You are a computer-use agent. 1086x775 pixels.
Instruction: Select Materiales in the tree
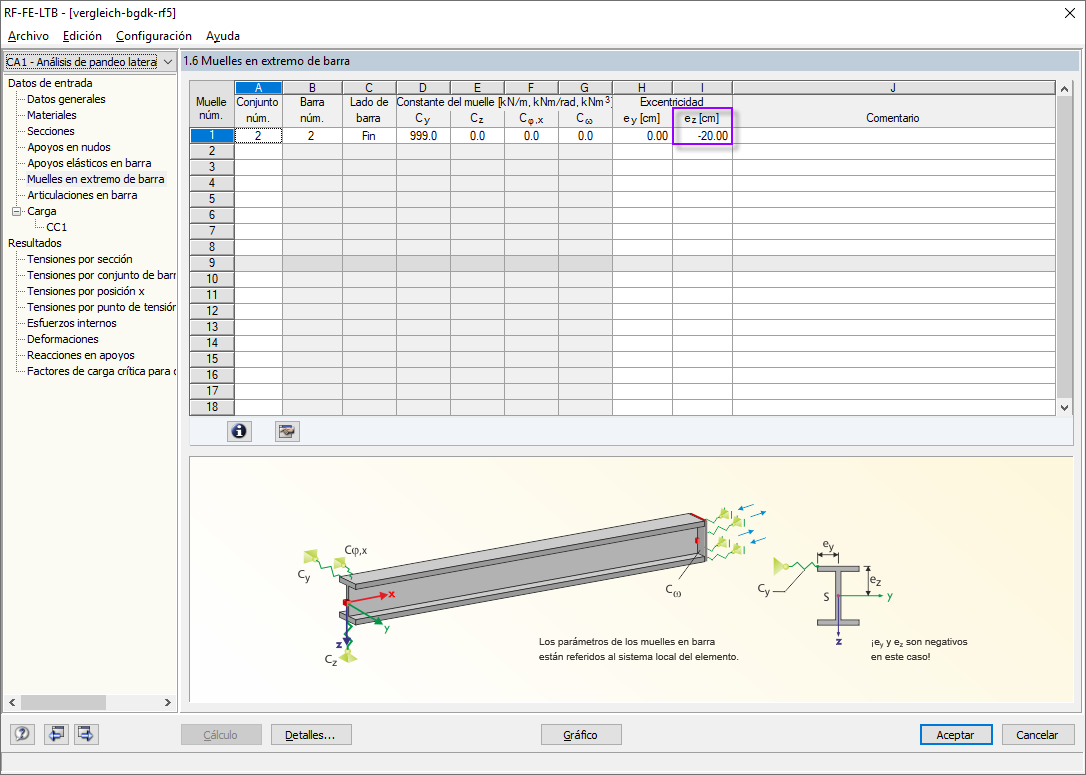[52, 115]
